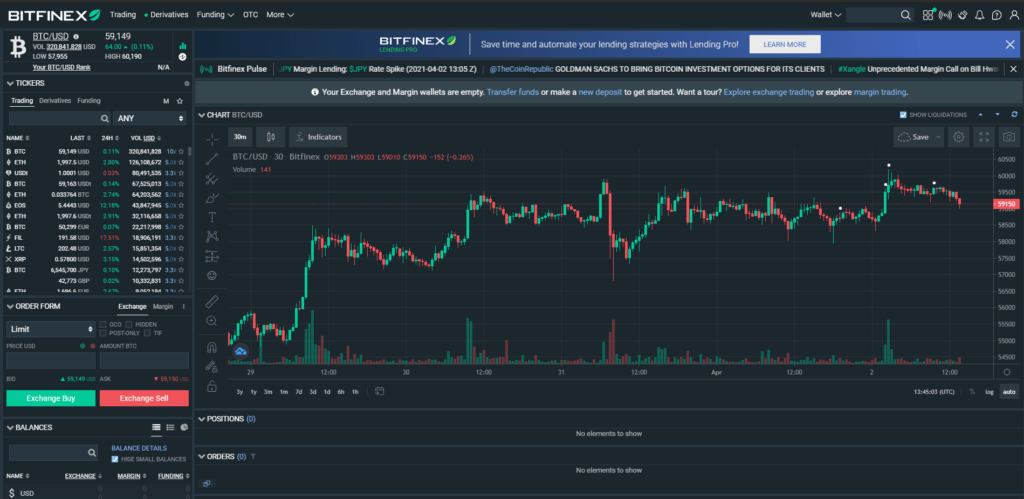Open the Trading menu in header
Viewport: 1024px width, 499px height.
coord(123,14)
